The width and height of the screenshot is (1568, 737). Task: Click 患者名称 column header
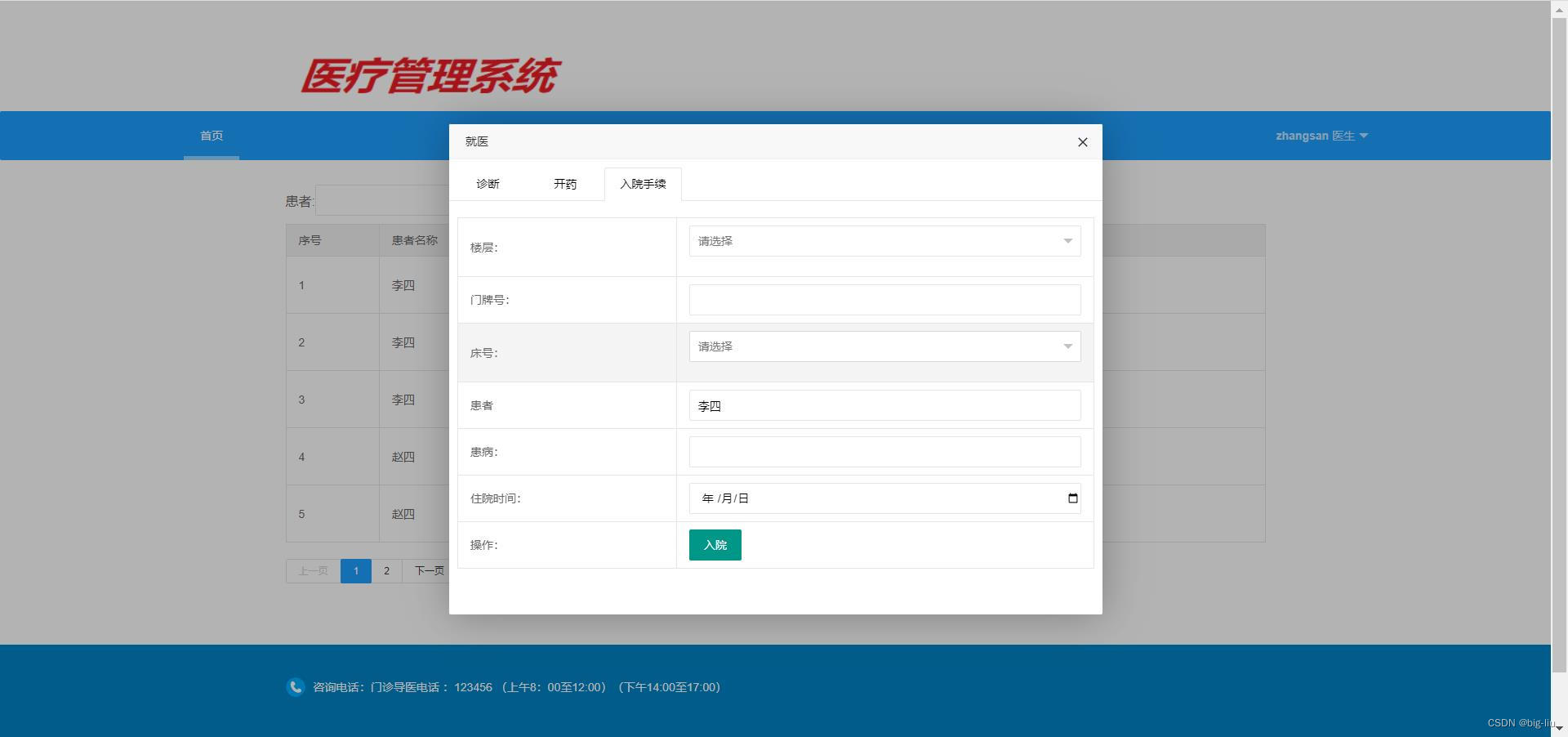[414, 240]
